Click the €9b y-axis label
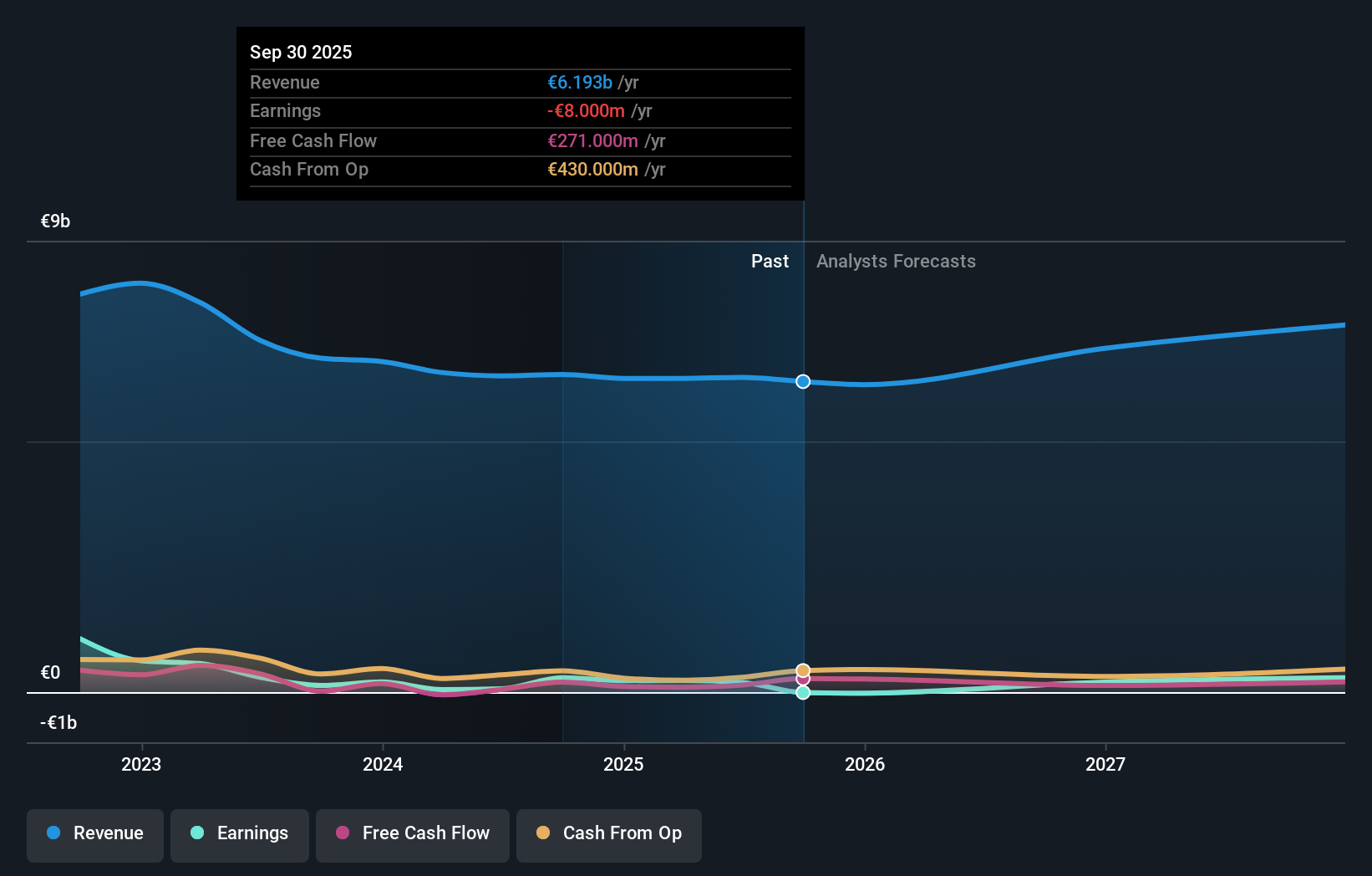1372x876 pixels. (x=56, y=221)
